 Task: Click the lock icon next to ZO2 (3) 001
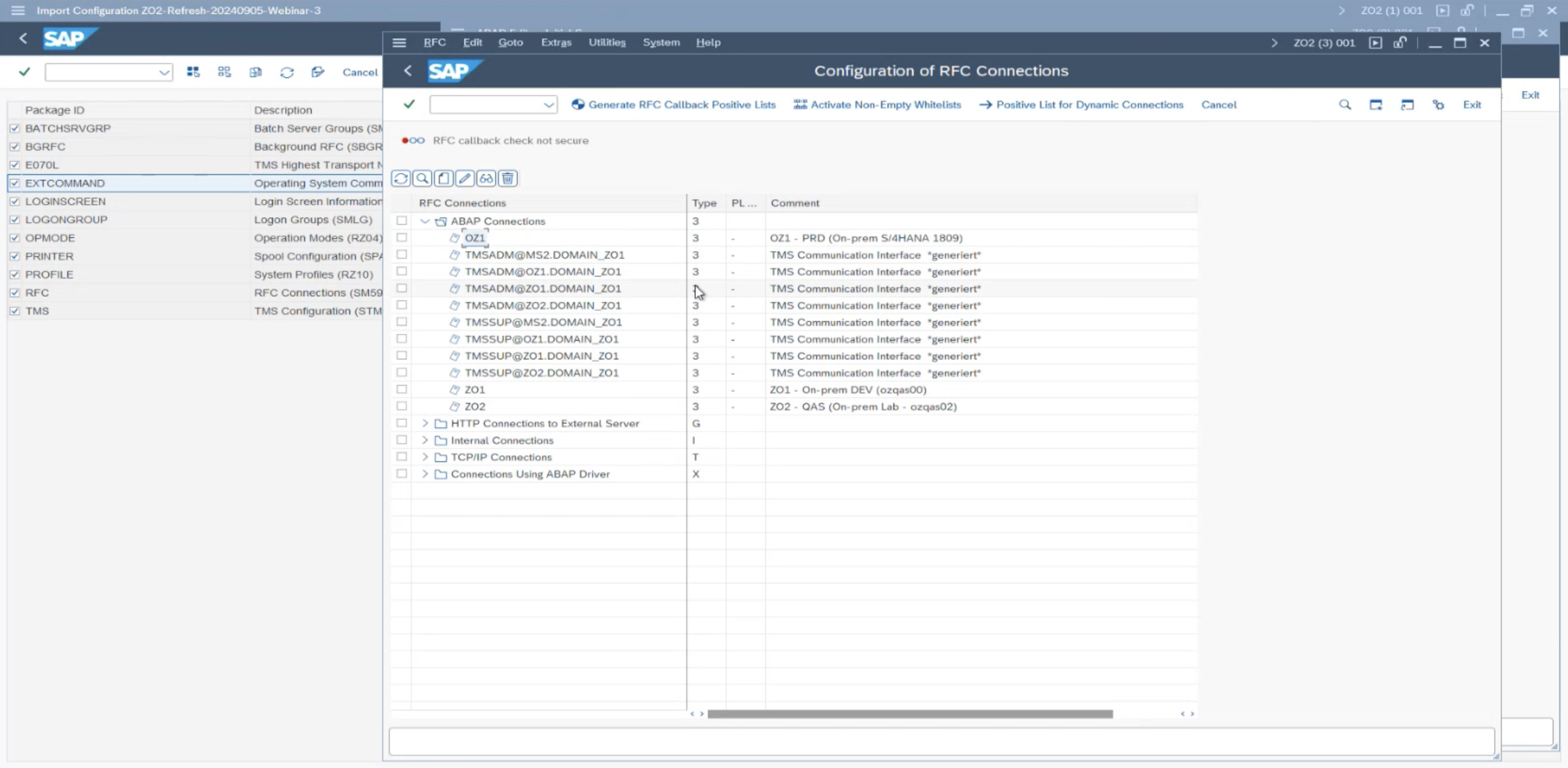point(1400,43)
